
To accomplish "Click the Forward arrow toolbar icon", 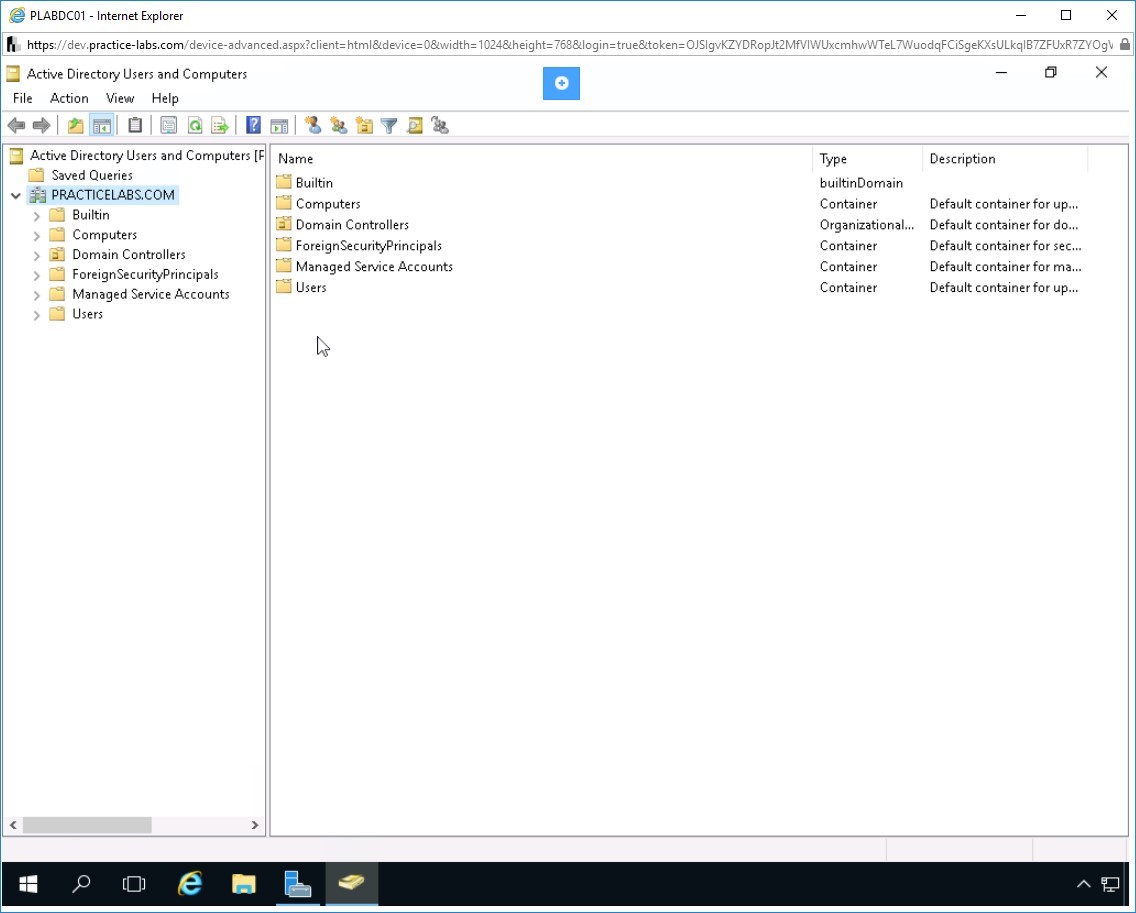I will [x=41, y=125].
